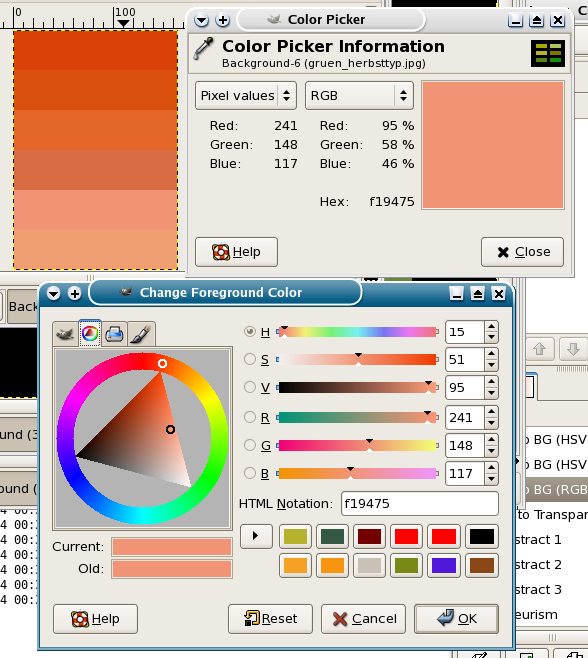Open the RGB color model dropdown

[359, 96]
